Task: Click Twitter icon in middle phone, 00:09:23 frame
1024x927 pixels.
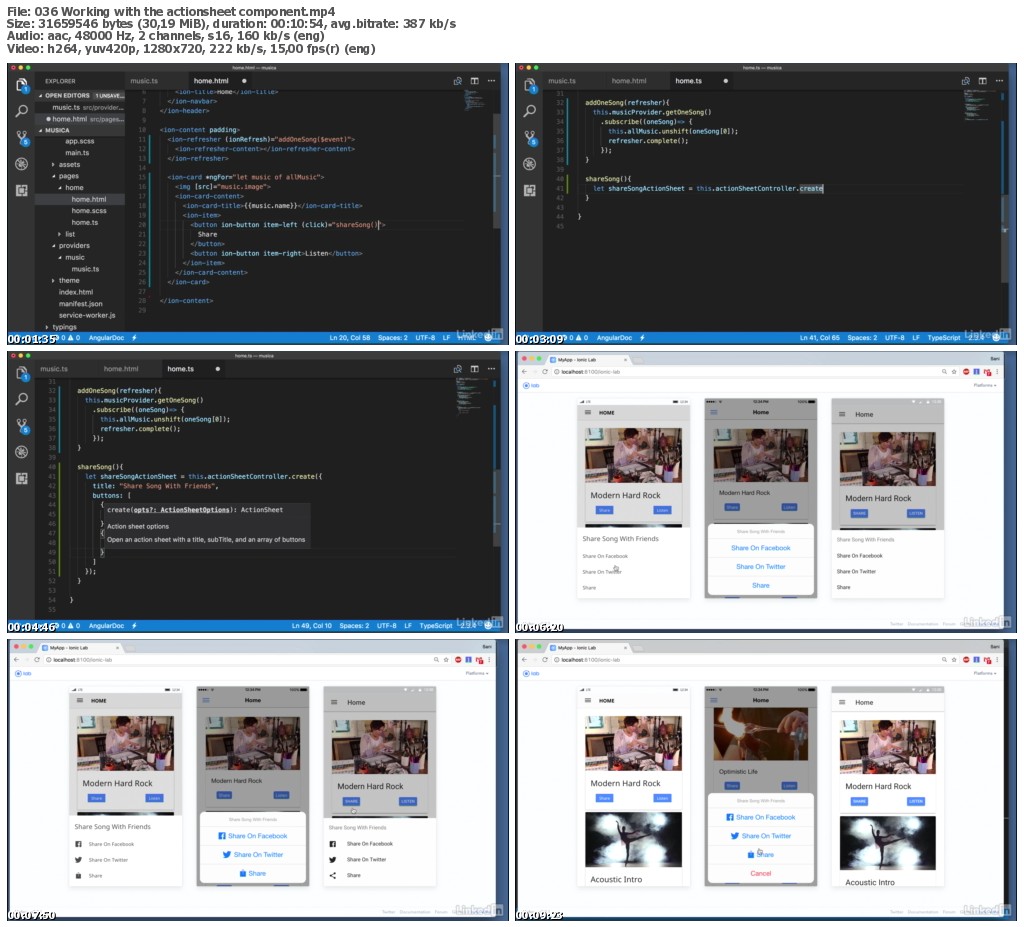Action: [x=735, y=836]
